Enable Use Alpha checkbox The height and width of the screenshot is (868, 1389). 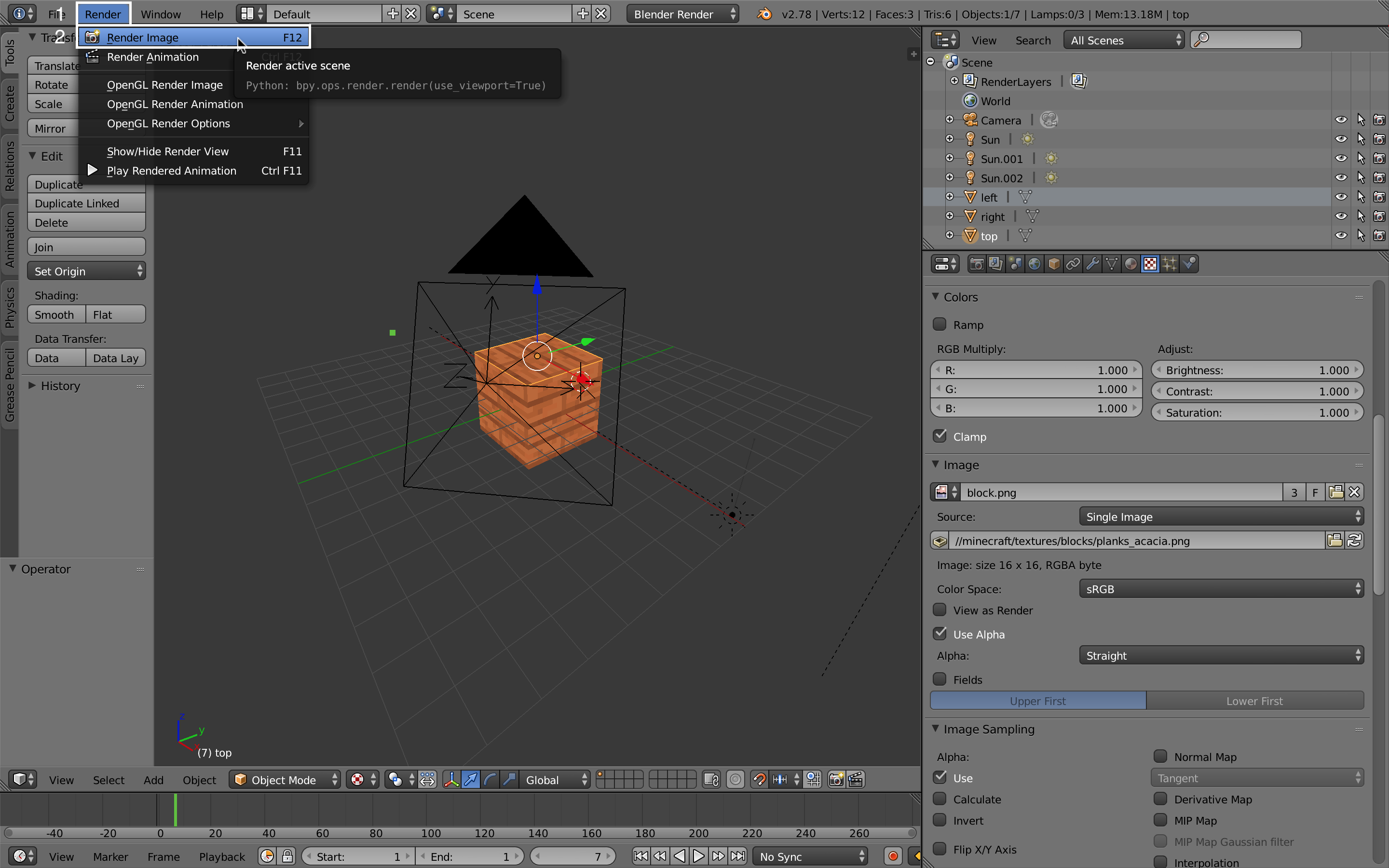pos(939,633)
